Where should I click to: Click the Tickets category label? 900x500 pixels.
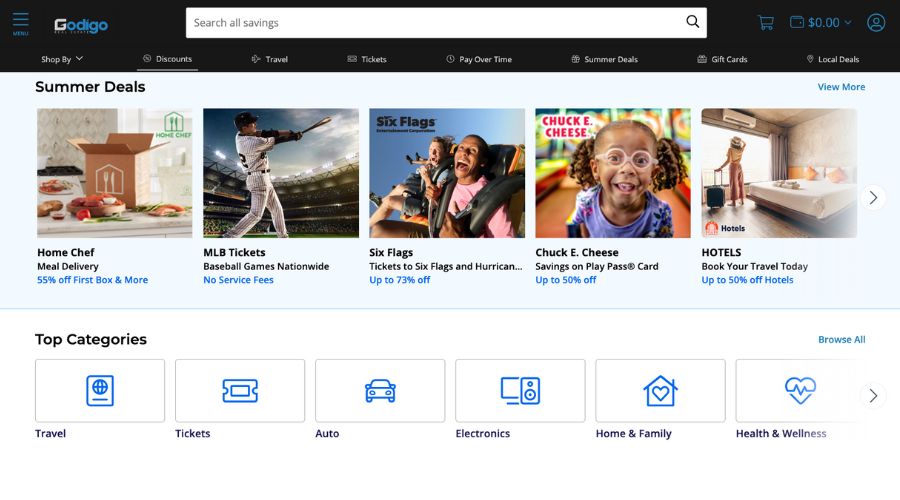pyautogui.click(x=193, y=433)
